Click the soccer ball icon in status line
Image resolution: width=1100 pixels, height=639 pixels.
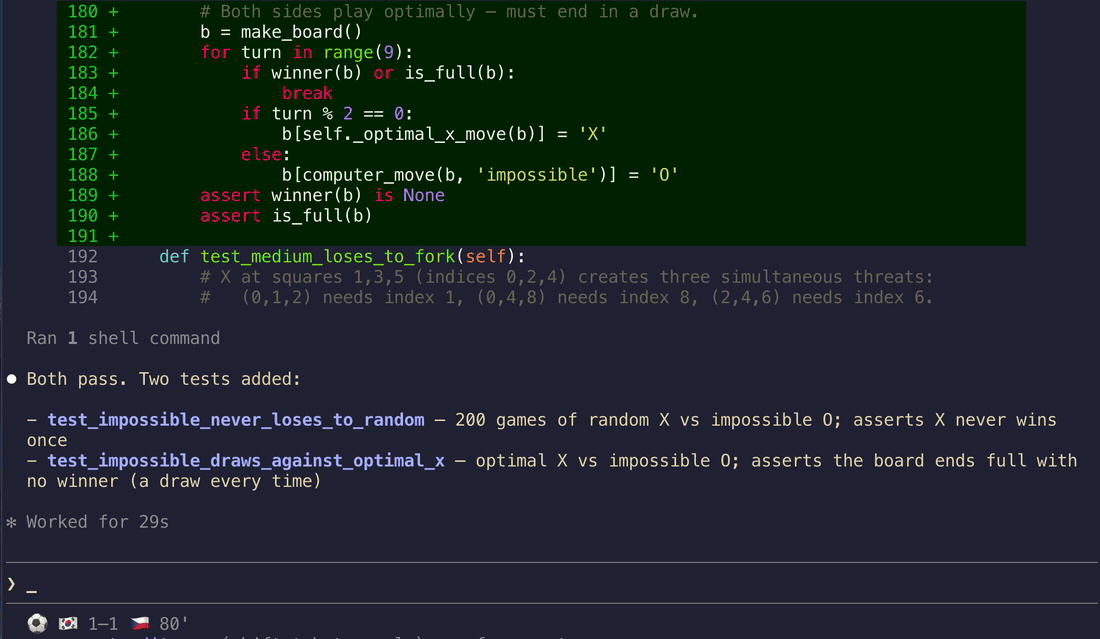[37, 623]
